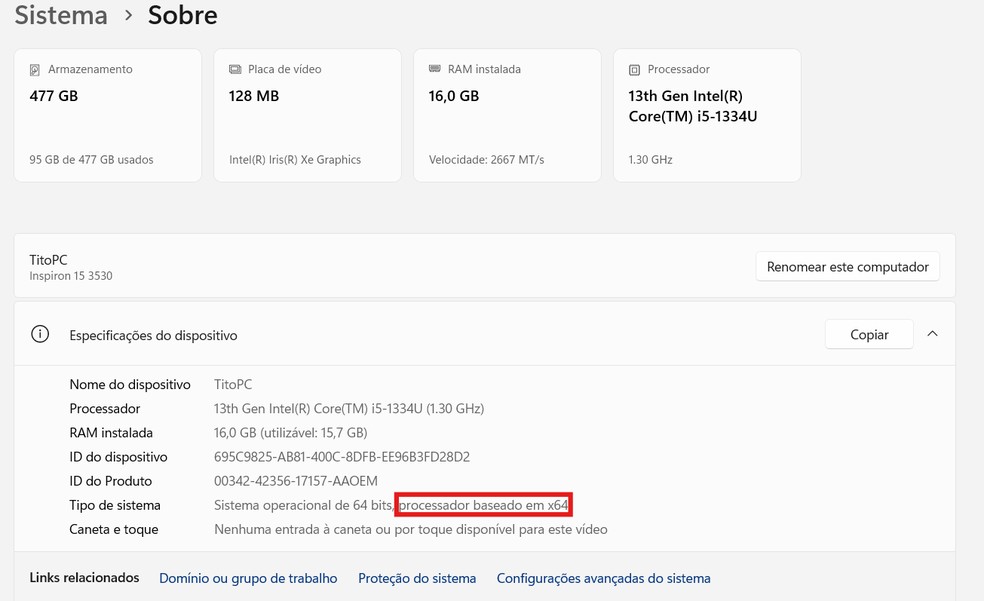Image resolution: width=984 pixels, height=601 pixels.
Task: Click the Armazenamento storage icon
Action: 35,69
